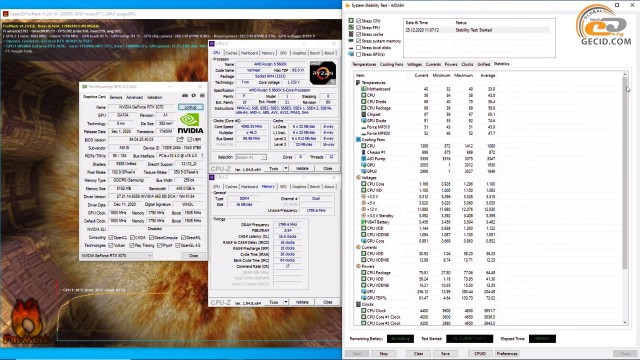
Task: Toggle the UEFI checkbox in GPU-Z
Action: 190,140
